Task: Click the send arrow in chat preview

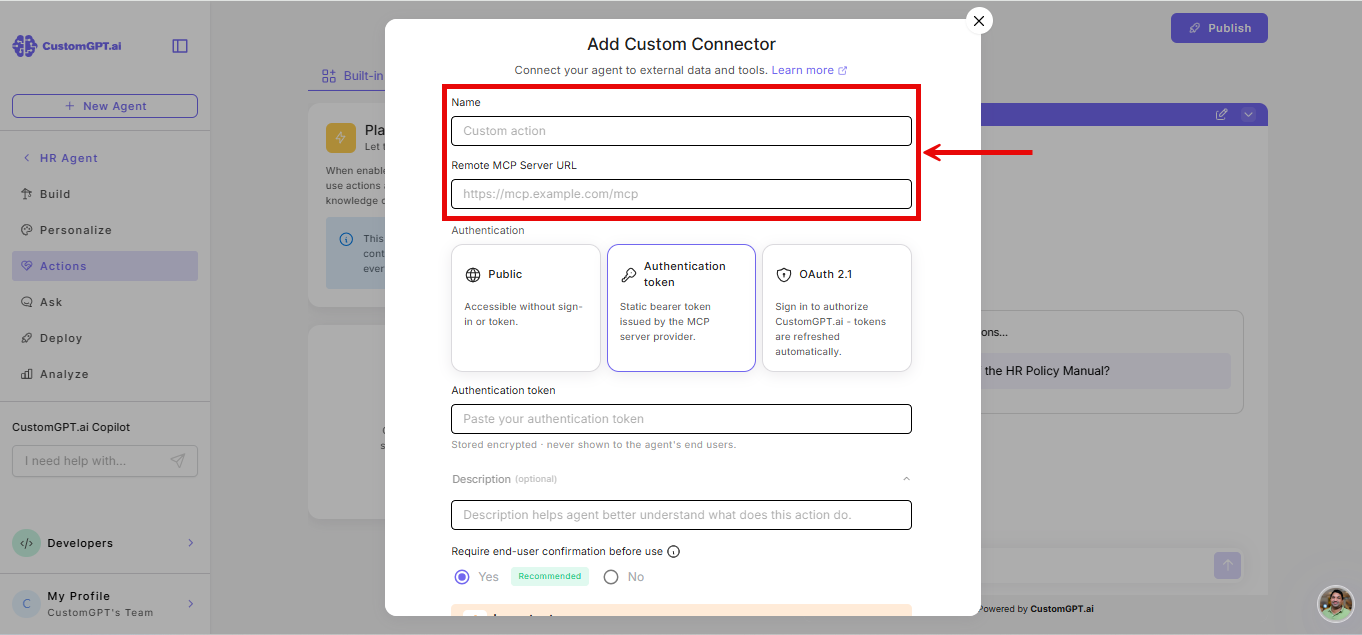Action: pyautogui.click(x=1228, y=565)
